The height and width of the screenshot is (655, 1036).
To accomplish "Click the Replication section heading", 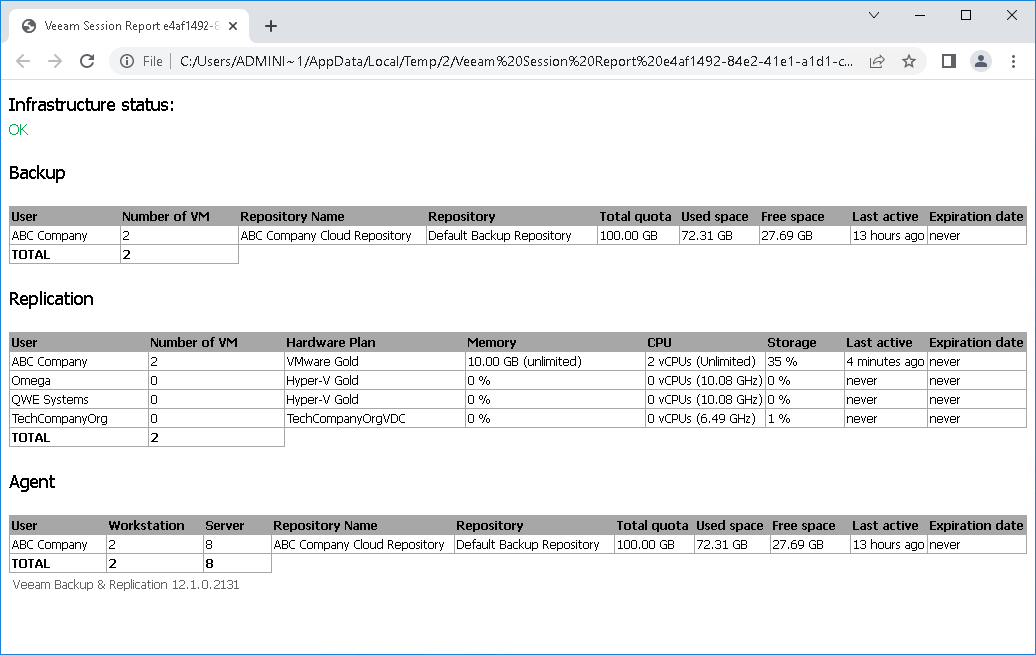I will [x=51, y=299].
